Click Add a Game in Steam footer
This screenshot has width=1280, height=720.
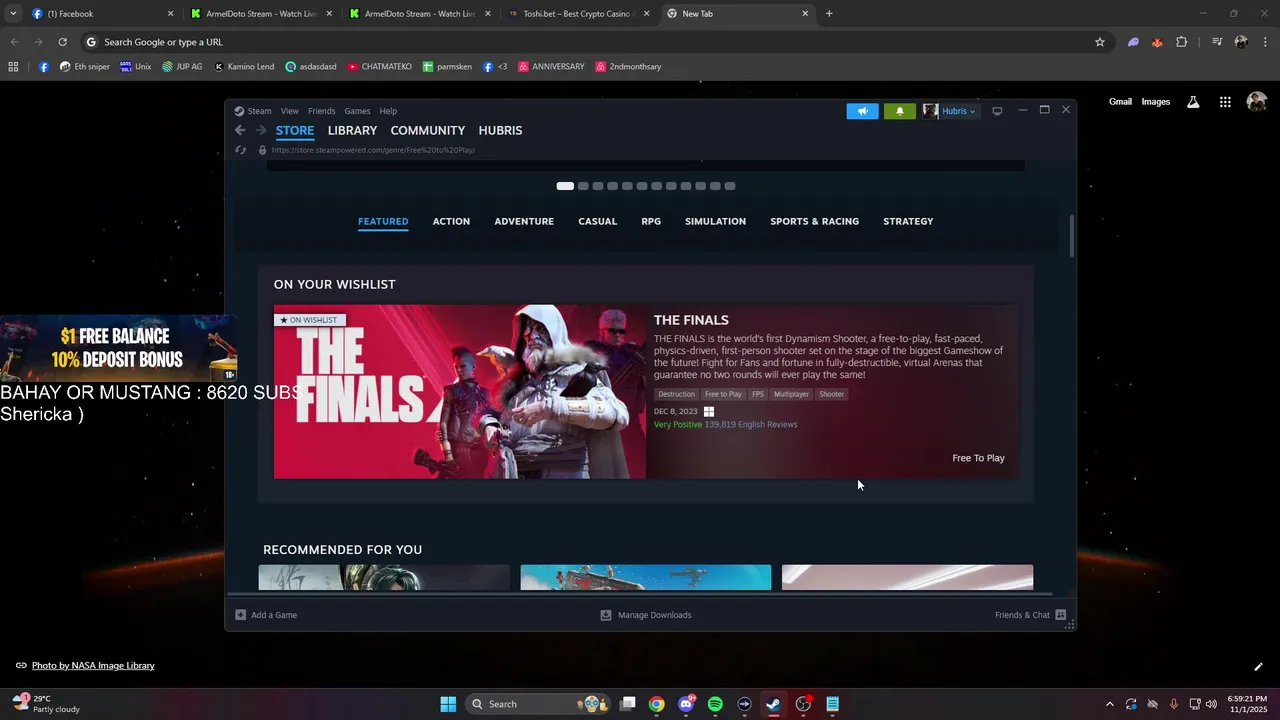click(x=266, y=615)
